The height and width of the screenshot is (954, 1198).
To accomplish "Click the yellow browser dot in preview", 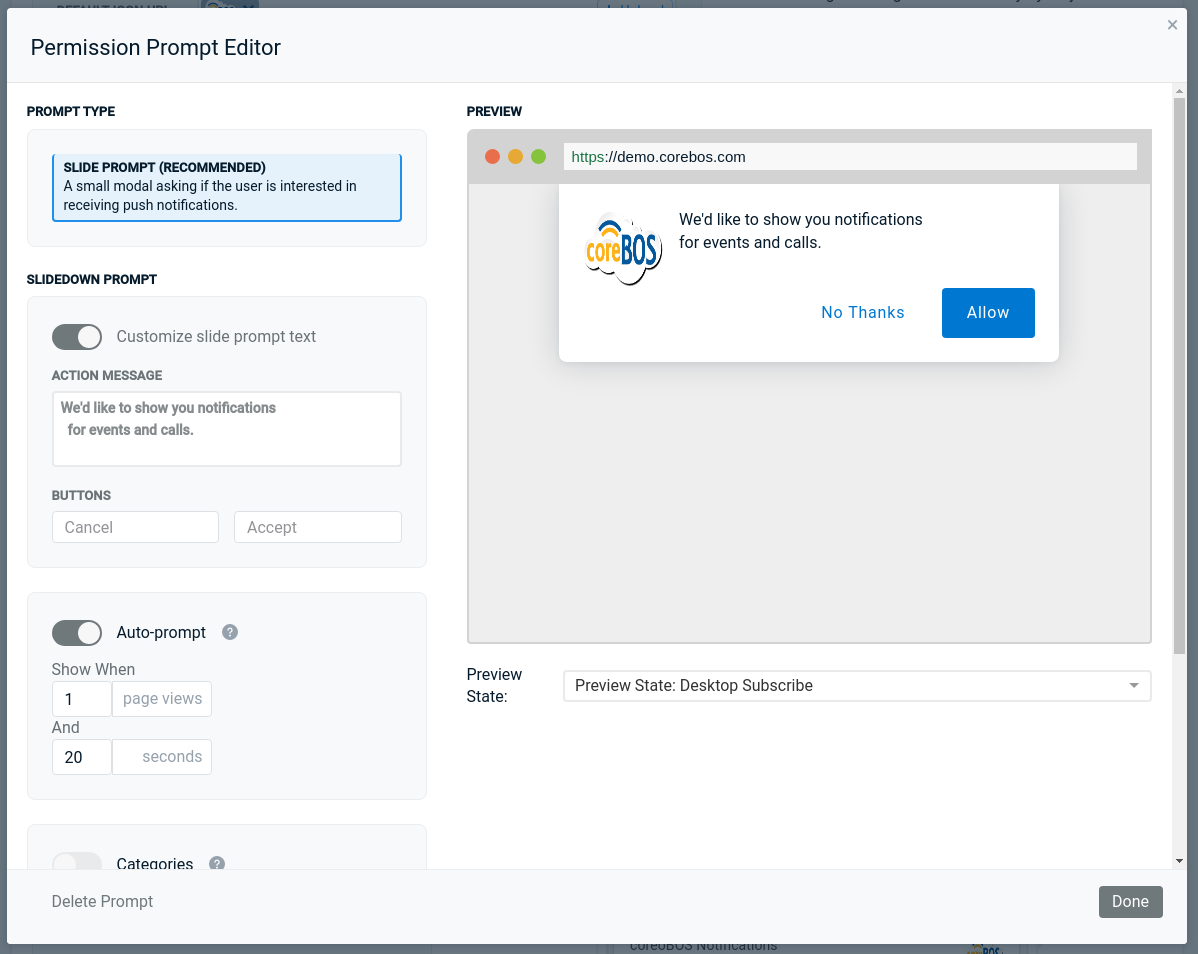I will pos(515,157).
